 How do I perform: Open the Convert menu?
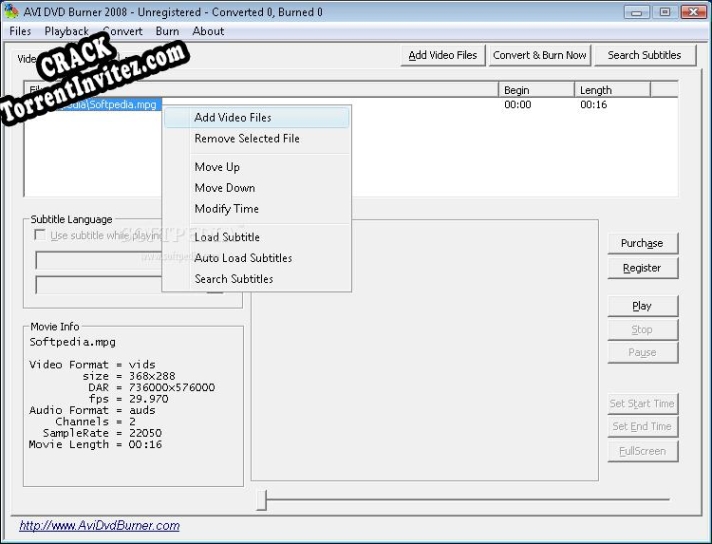tap(123, 31)
